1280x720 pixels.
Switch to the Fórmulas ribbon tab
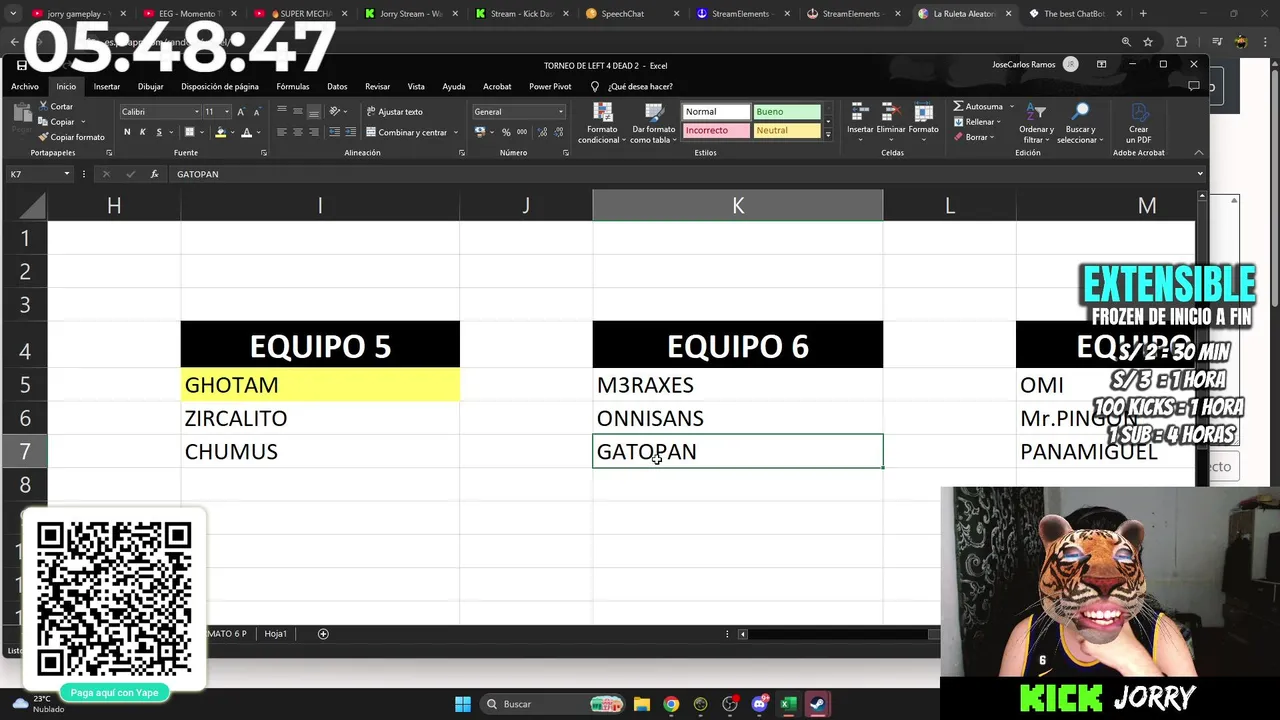[293, 87]
